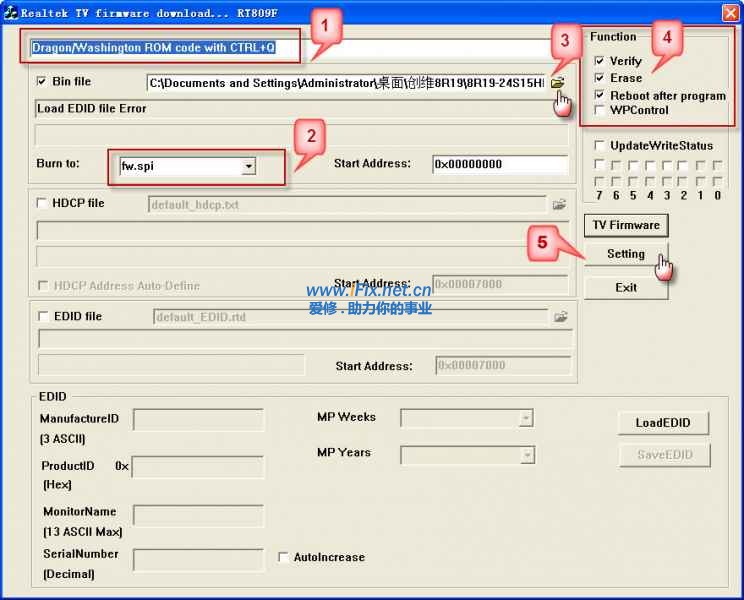Image resolution: width=744 pixels, height=600 pixels.
Task: Click the TV Firmware button
Action: (x=626, y=225)
